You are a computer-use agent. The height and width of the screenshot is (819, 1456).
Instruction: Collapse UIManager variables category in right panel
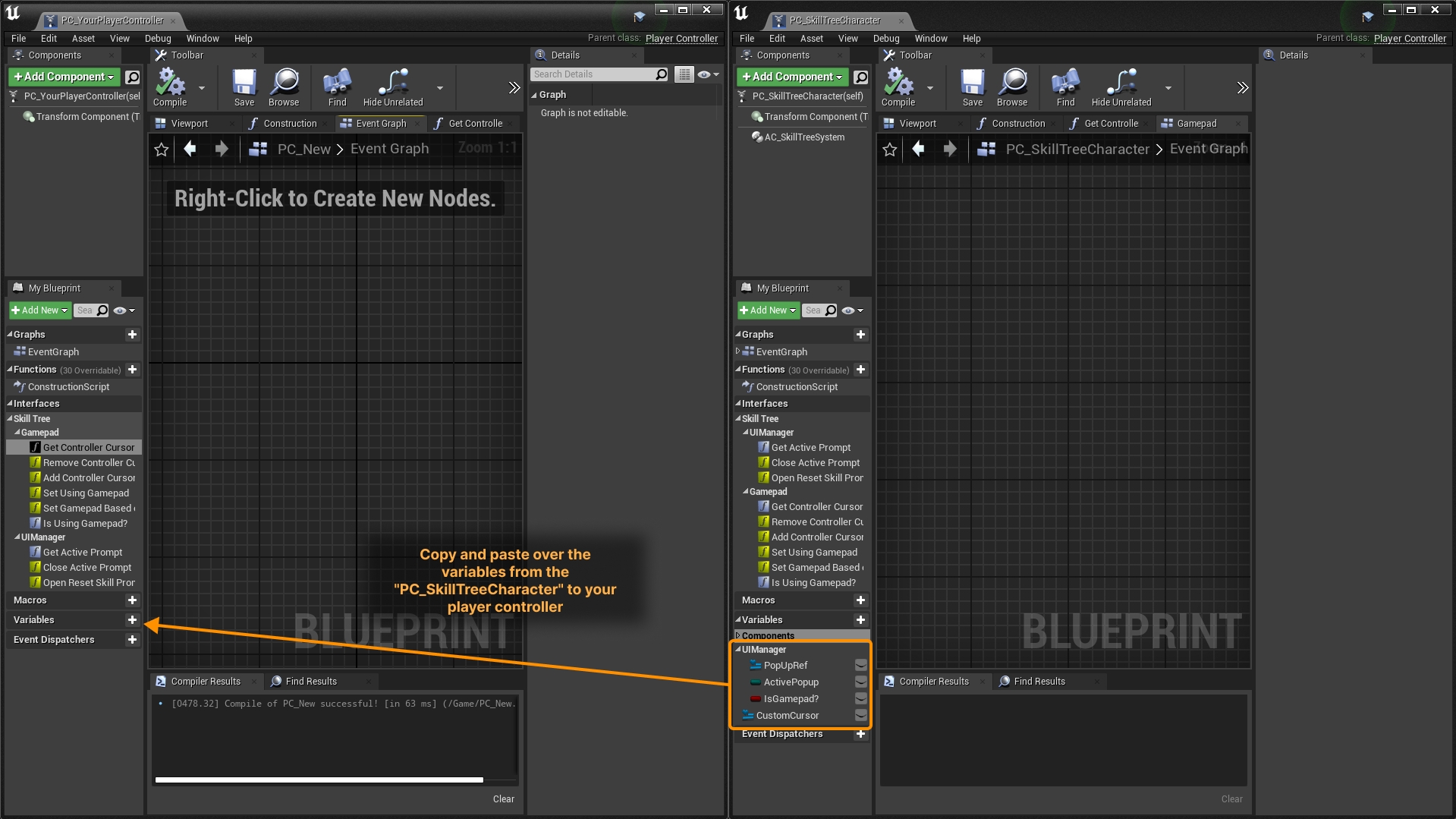(x=738, y=650)
